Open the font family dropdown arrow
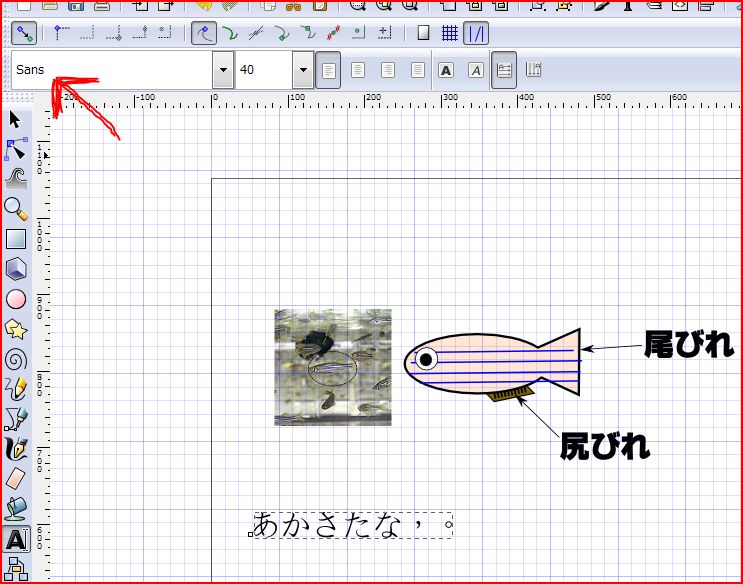 tap(223, 70)
